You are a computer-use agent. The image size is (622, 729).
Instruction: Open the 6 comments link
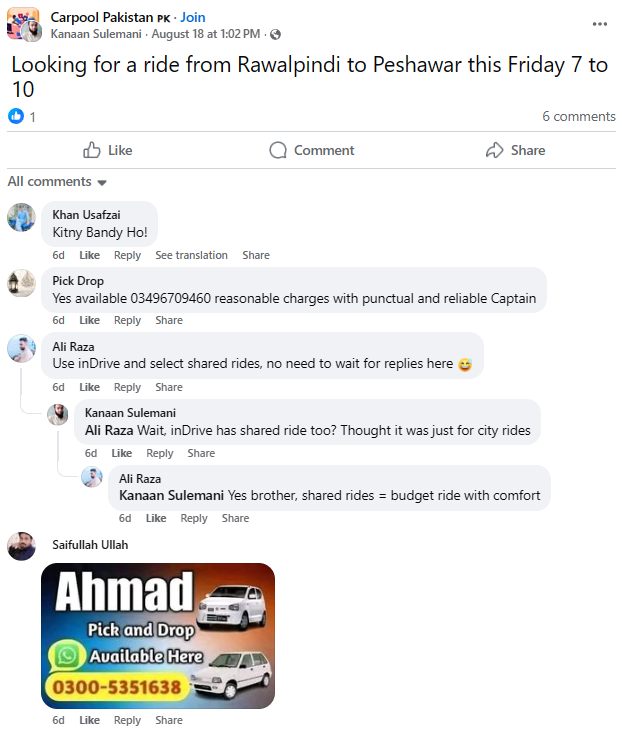(x=578, y=116)
